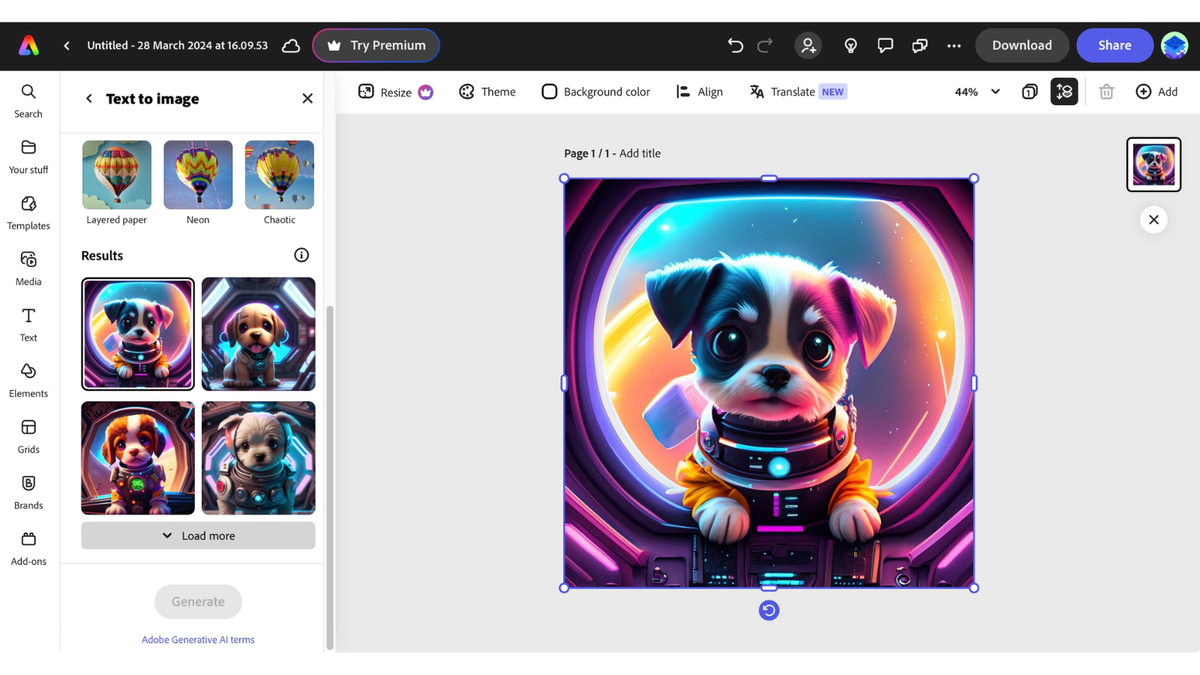Open the comments icon in the top bar

pyautogui.click(x=885, y=45)
